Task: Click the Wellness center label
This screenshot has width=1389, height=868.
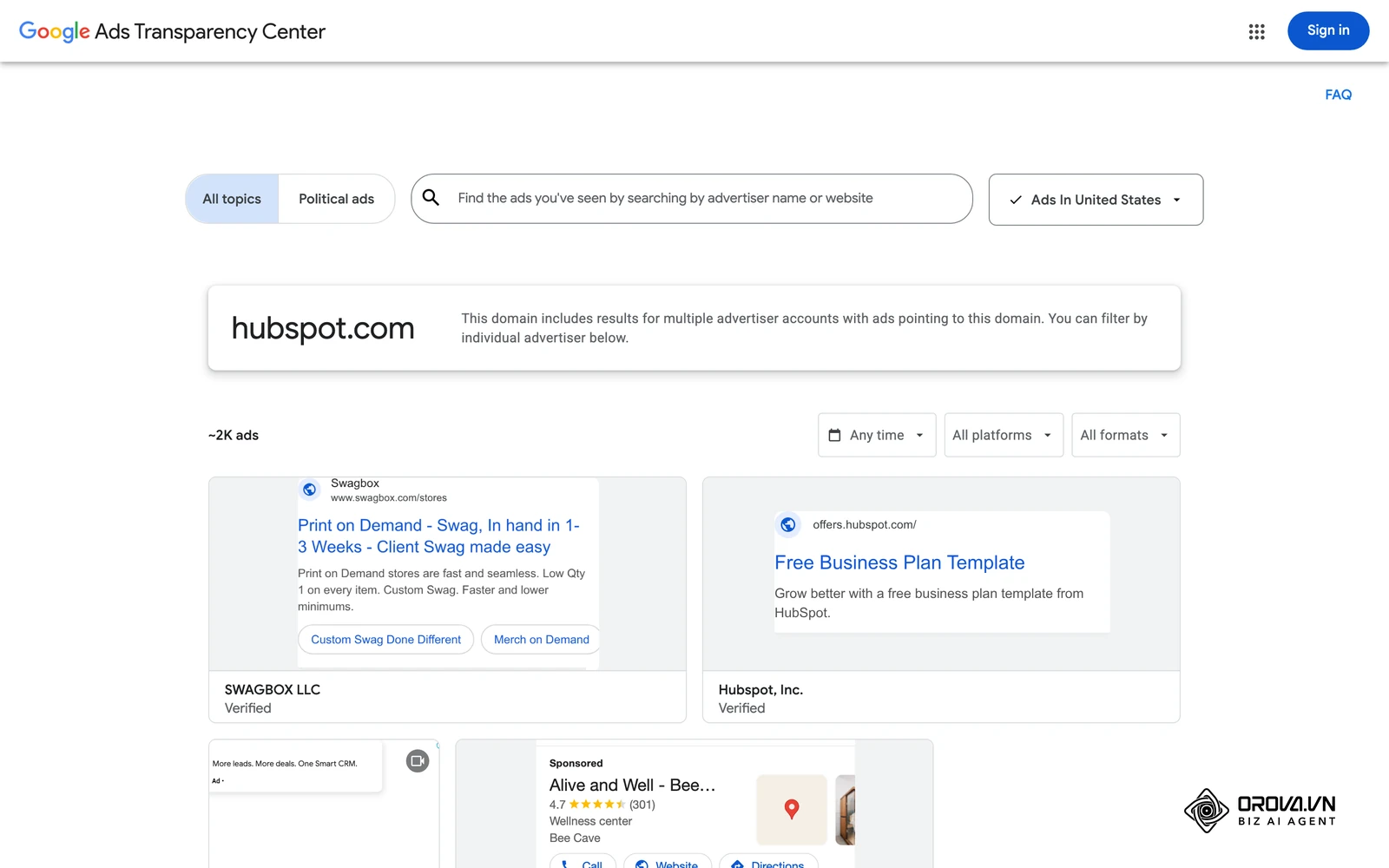Action: tap(590, 821)
